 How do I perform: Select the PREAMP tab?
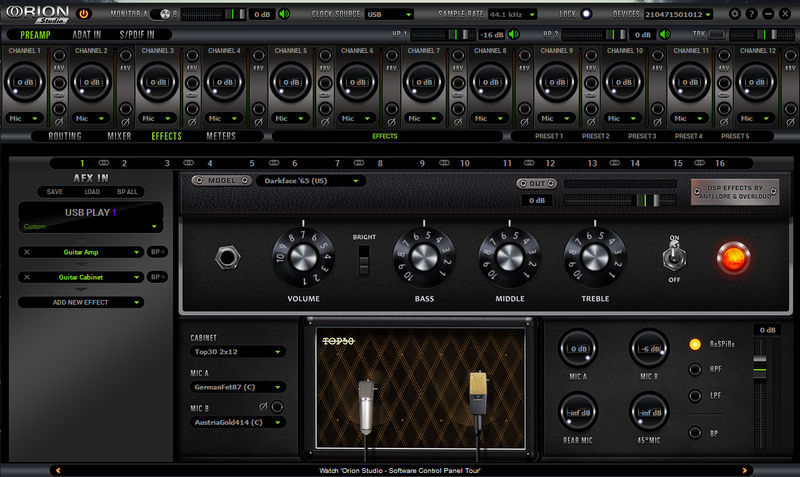[x=35, y=35]
